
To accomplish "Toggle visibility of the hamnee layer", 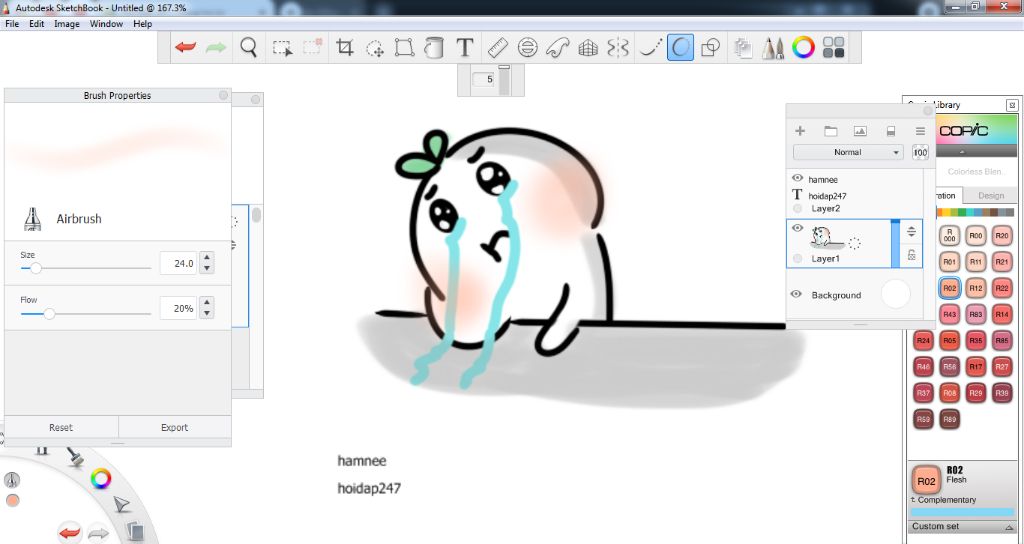I will click(797, 178).
